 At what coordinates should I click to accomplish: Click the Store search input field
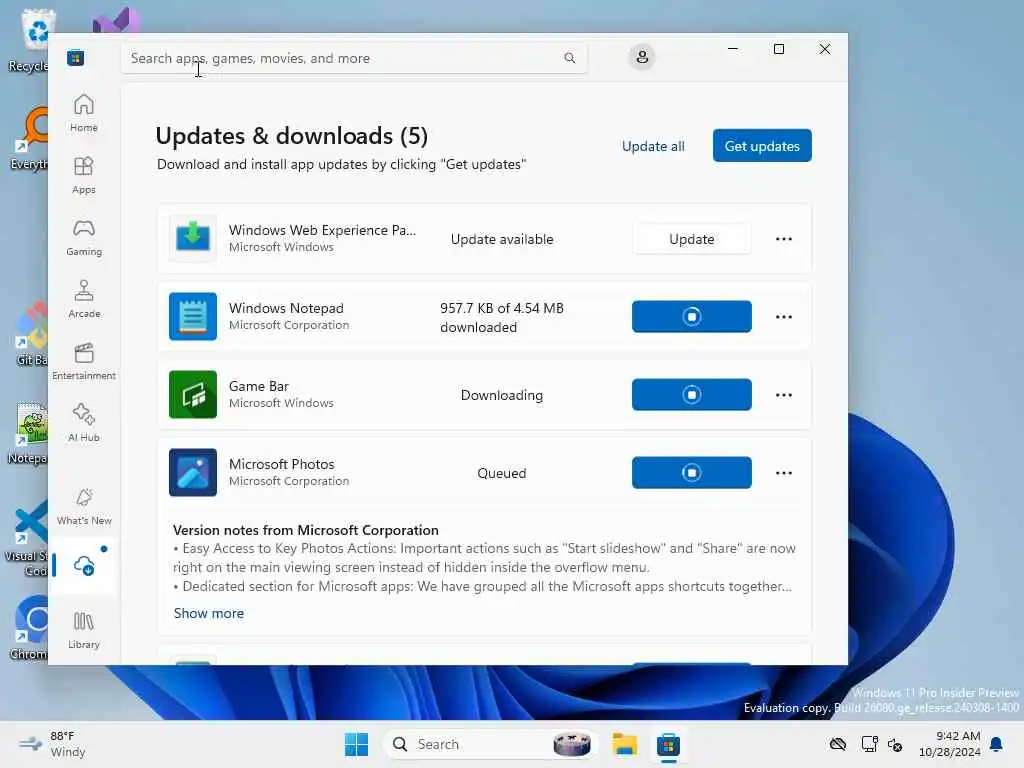pyautogui.click(x=354, y=58)
